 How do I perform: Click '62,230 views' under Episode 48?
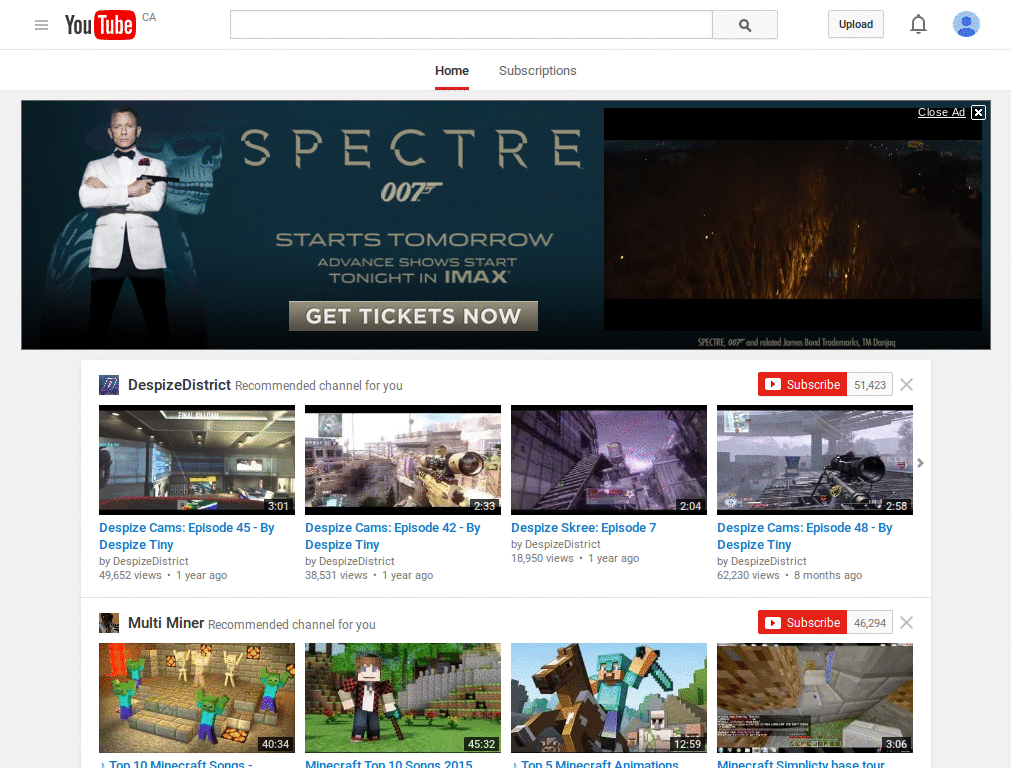coord(748,575)
